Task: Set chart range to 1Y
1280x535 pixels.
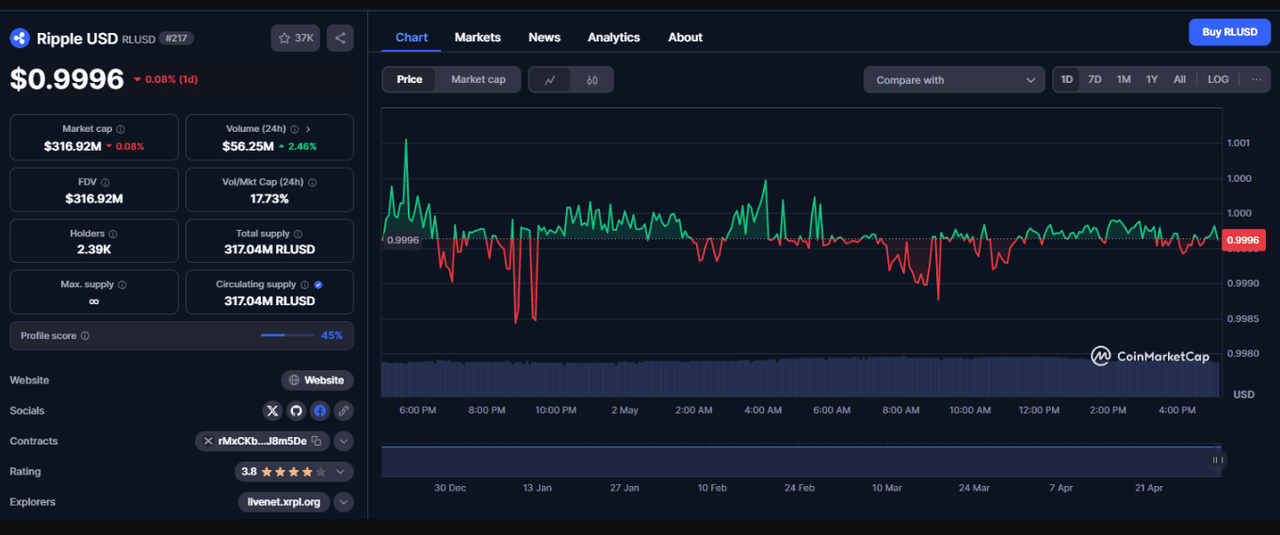Action: [x=1152, y=79]
